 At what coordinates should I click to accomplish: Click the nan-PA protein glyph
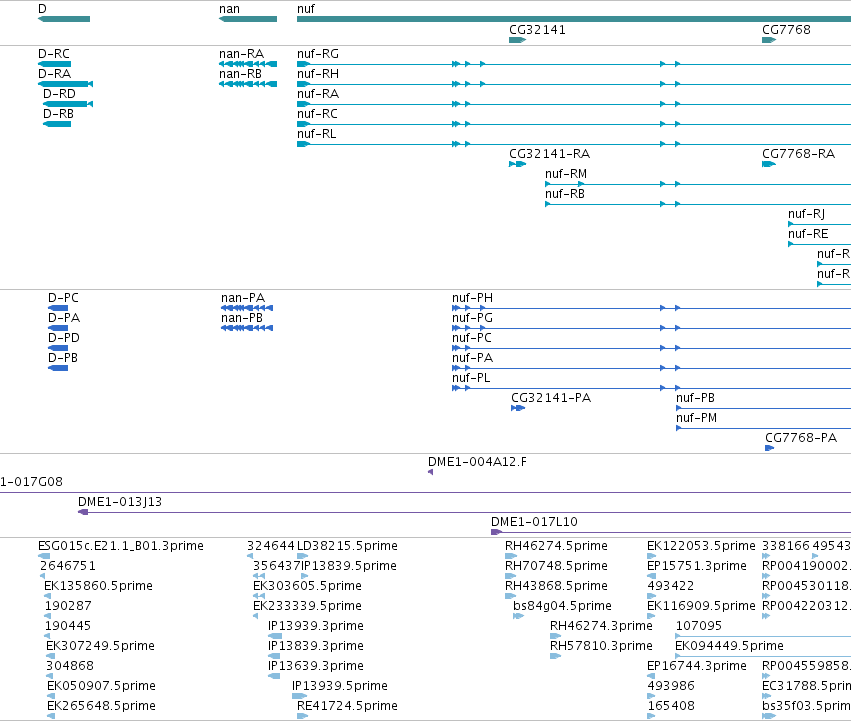[247, 308]
